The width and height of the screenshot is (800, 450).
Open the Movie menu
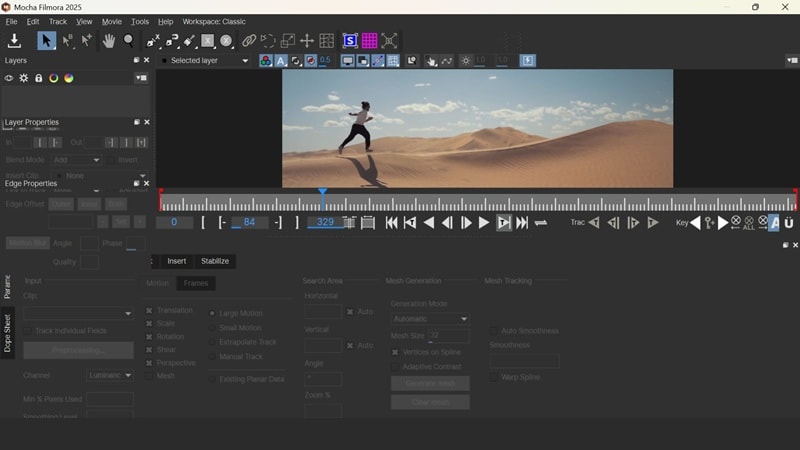[112, 21]
